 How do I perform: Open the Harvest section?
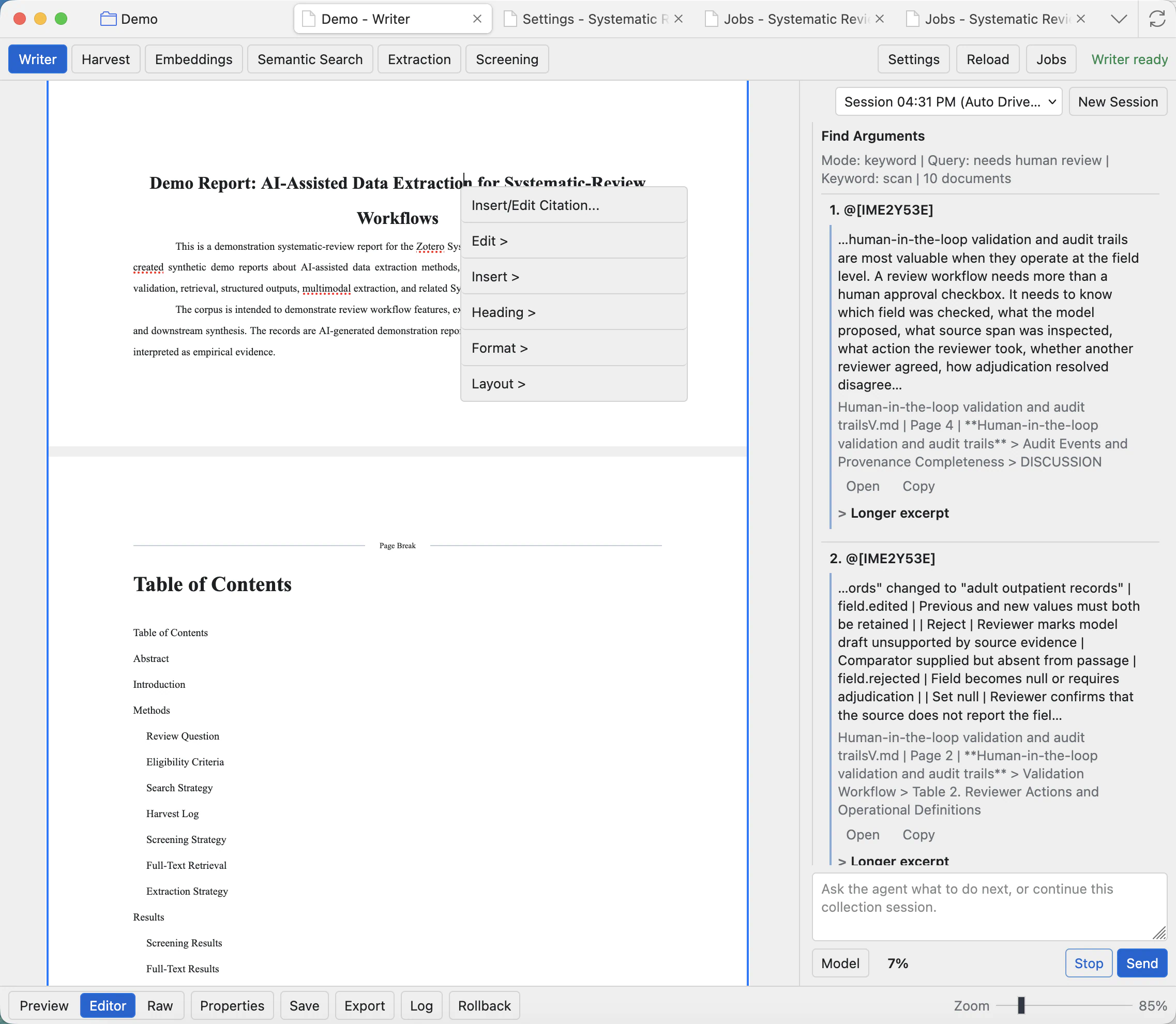pyautogui.click(x=105, y=59)
